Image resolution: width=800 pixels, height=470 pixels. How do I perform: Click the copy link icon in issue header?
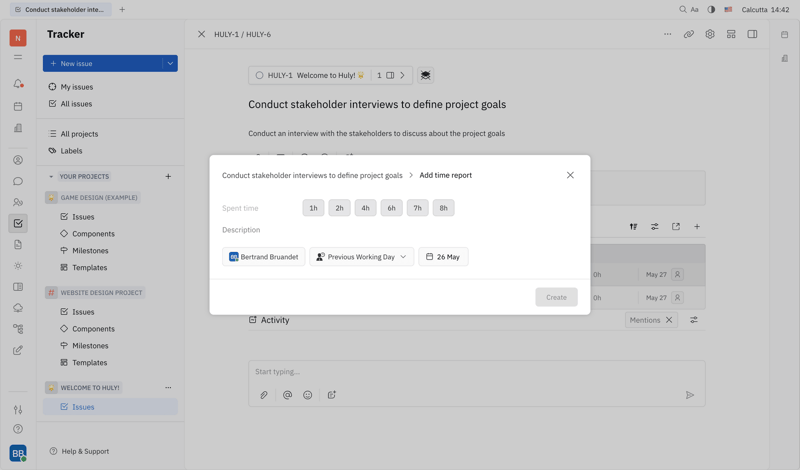click(x=688, y=34)
